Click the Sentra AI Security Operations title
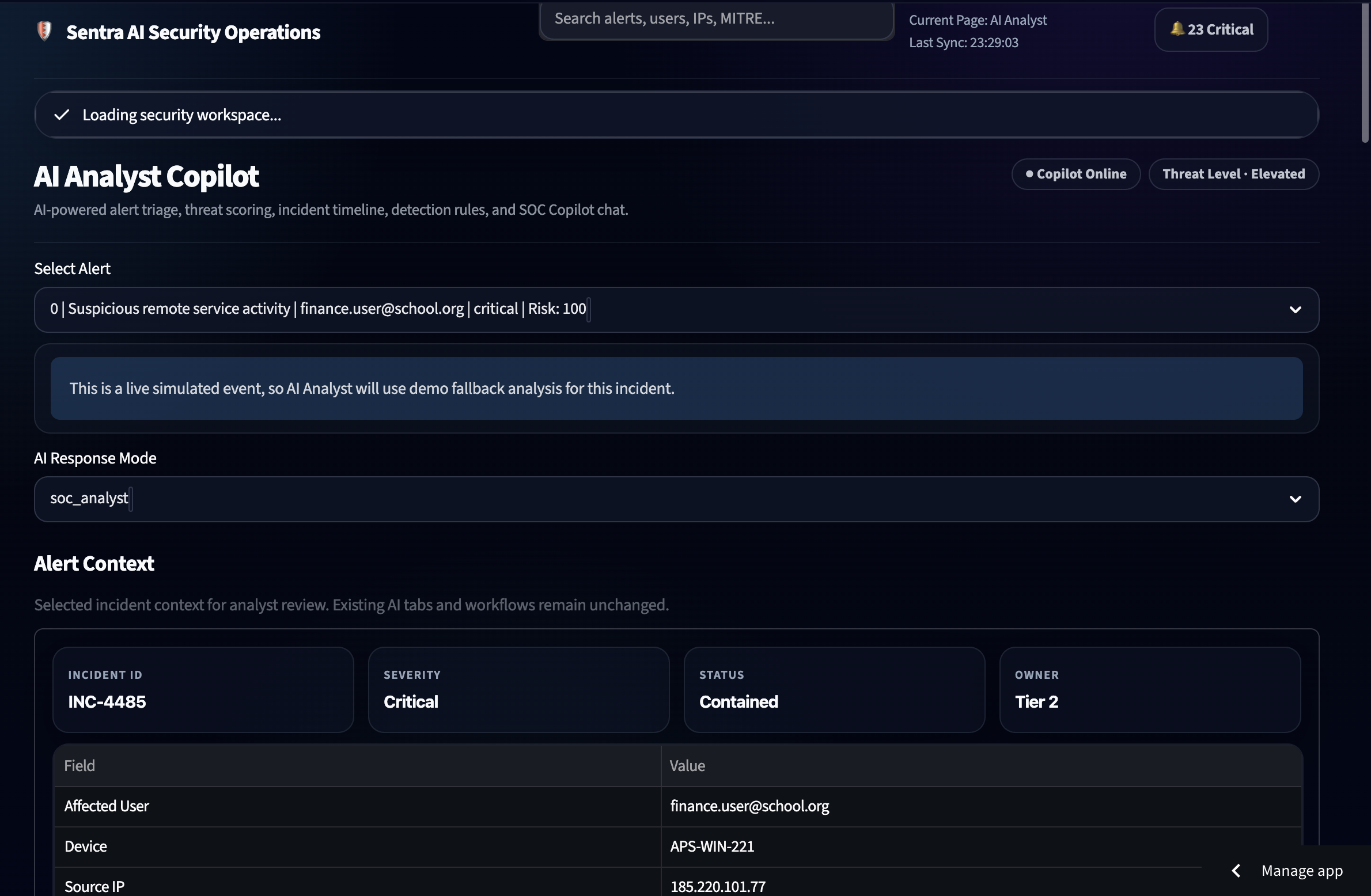The width and height of the screenshot is (1371, 896). [193, 32]
